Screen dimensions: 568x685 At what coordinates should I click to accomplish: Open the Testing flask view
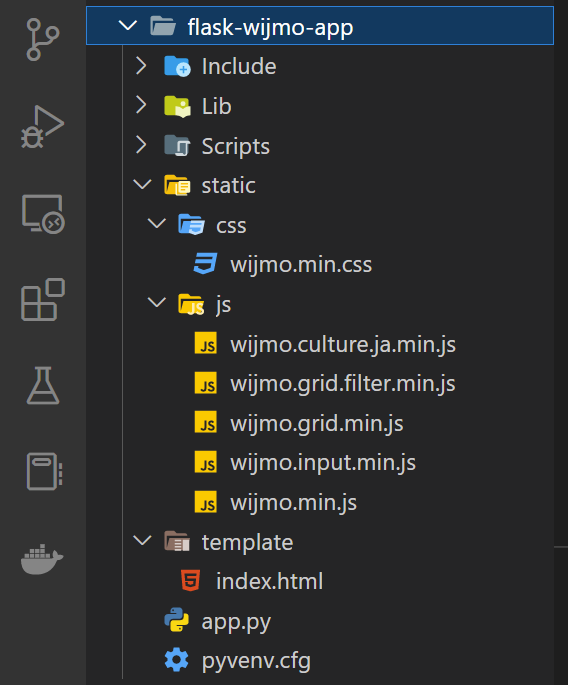43,385
